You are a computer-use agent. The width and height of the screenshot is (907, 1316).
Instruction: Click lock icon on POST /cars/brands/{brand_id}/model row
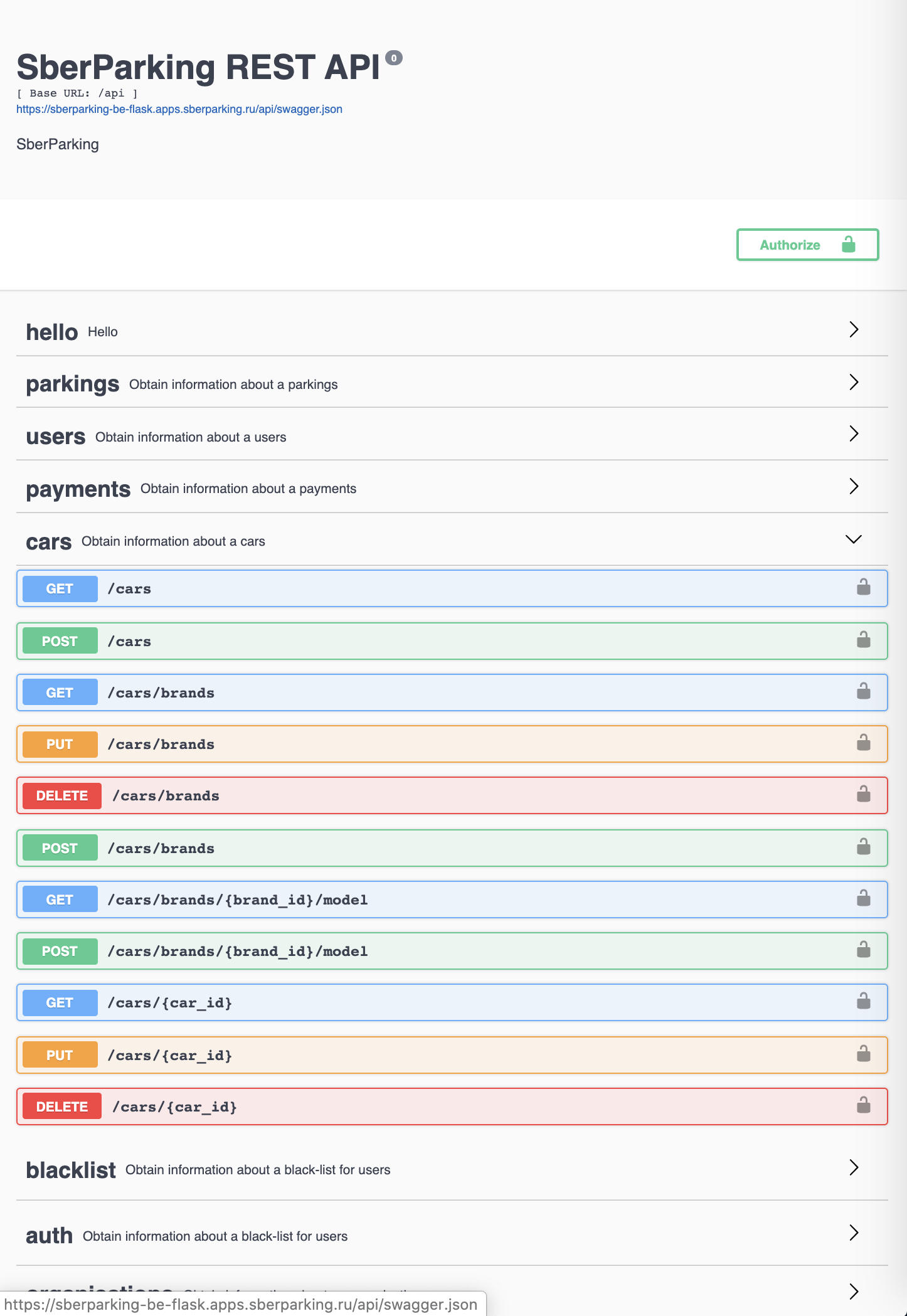click(x=863, y=950)
